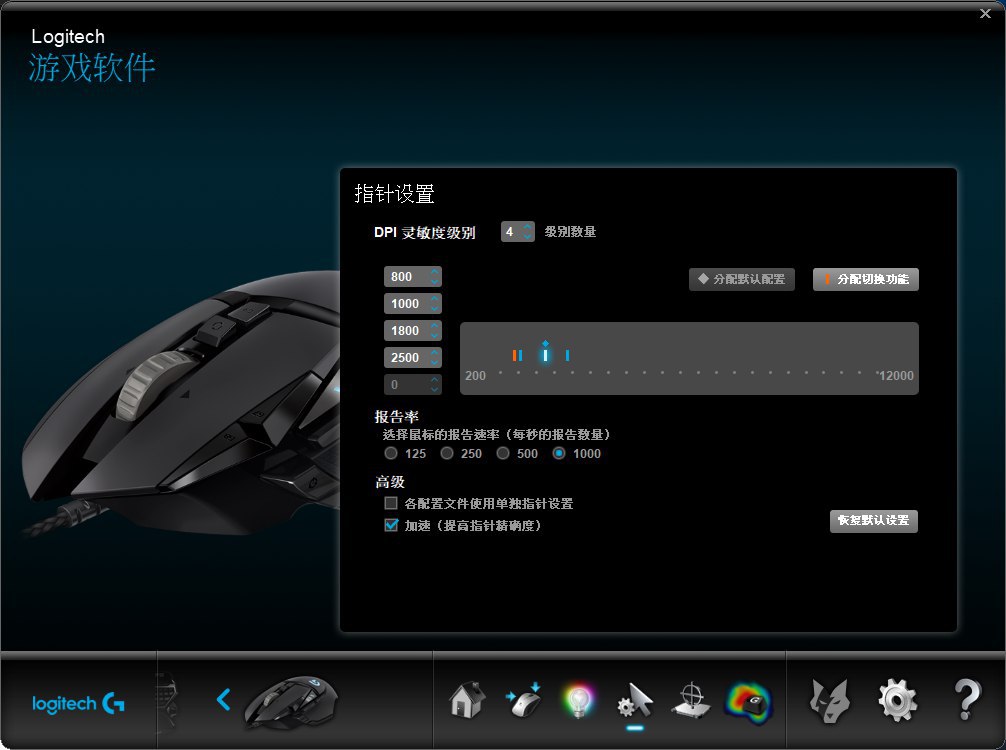Image resolution: width=1006 pixels, height=750 pixels.
Task: Select 125 report rate
Action: [391, 454]
